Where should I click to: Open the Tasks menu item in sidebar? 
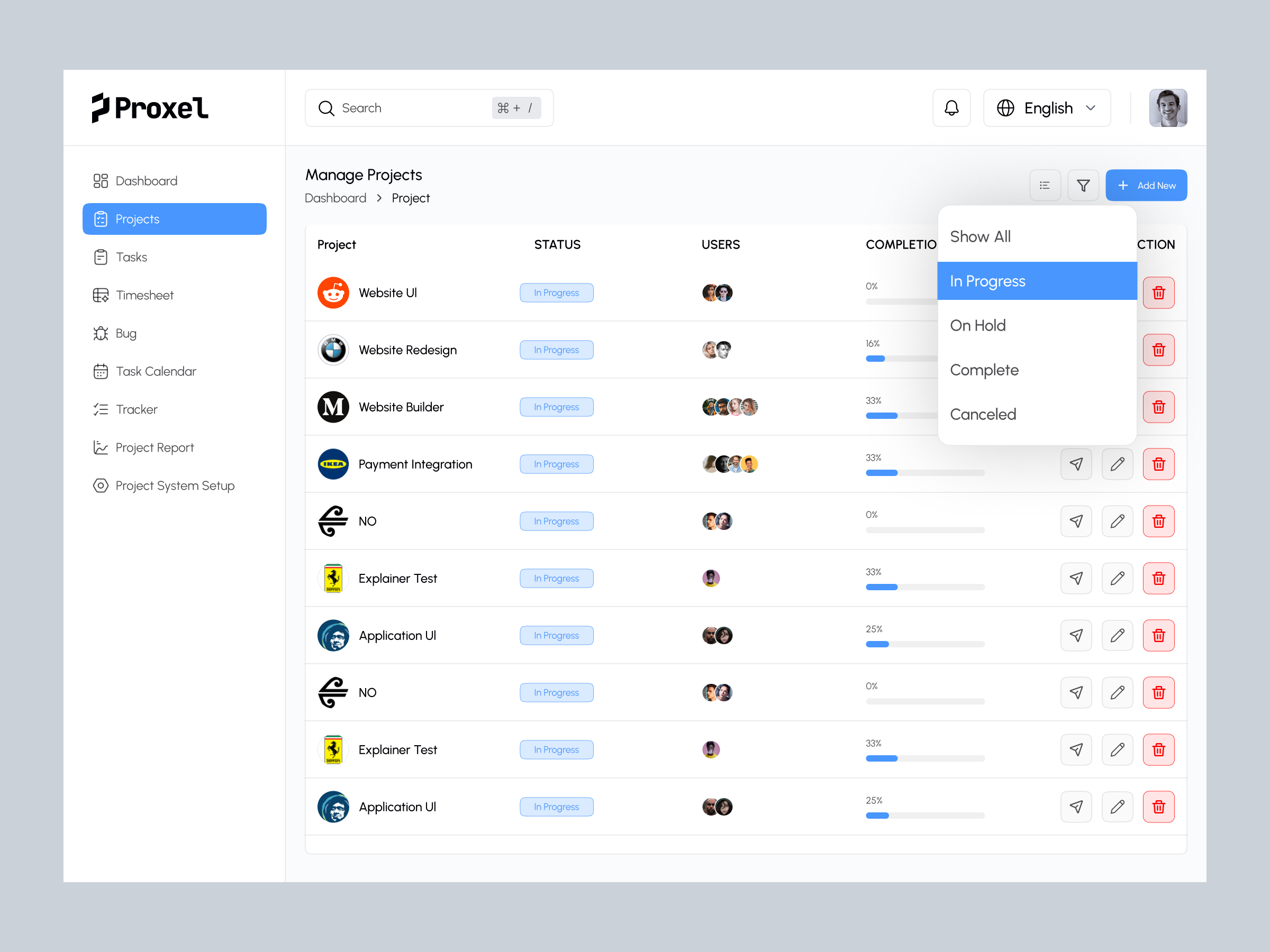pos(131,257)
